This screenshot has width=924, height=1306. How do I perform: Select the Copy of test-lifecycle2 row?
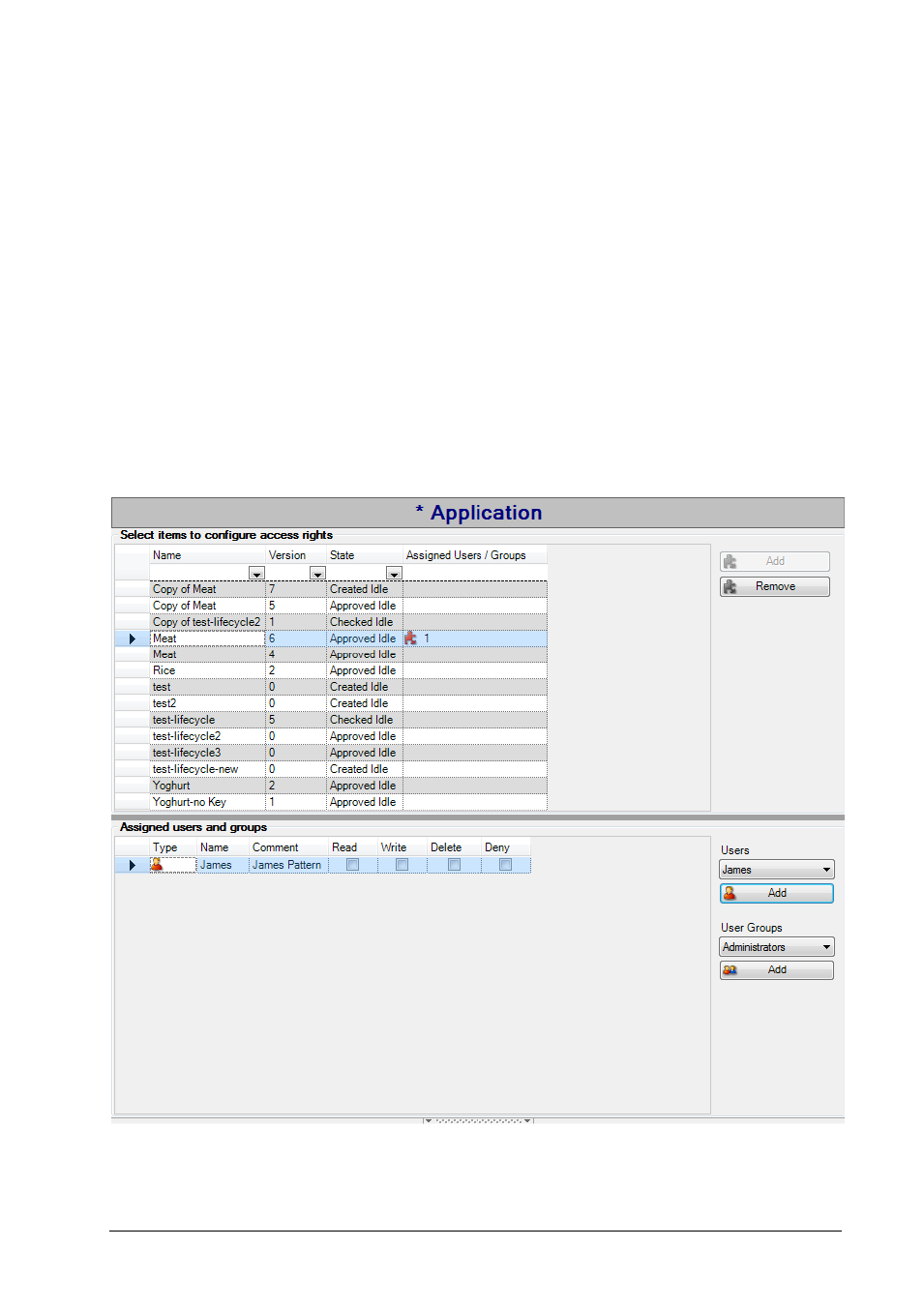click(331, 622)
